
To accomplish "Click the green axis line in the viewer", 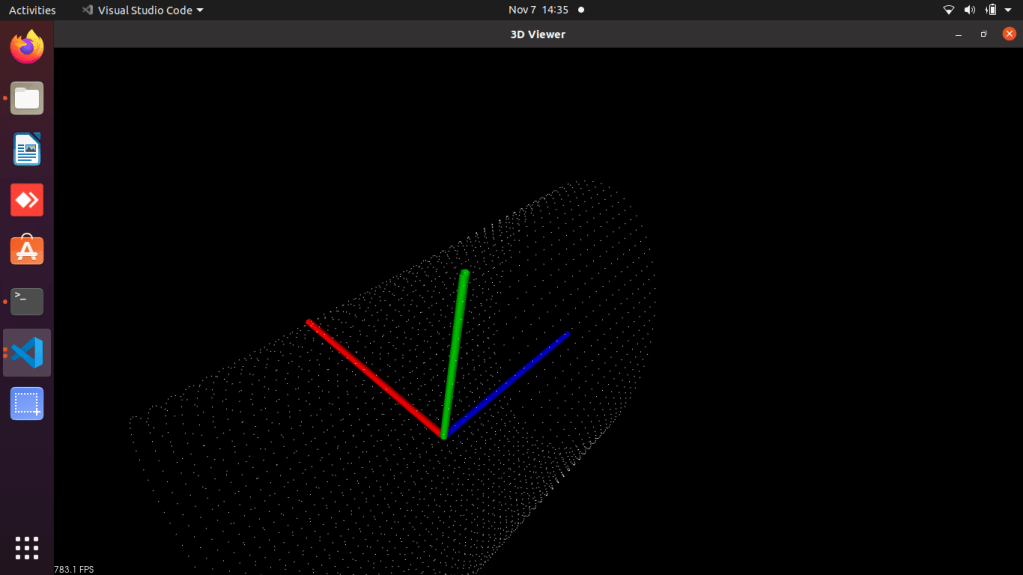I will click(455, 350).
